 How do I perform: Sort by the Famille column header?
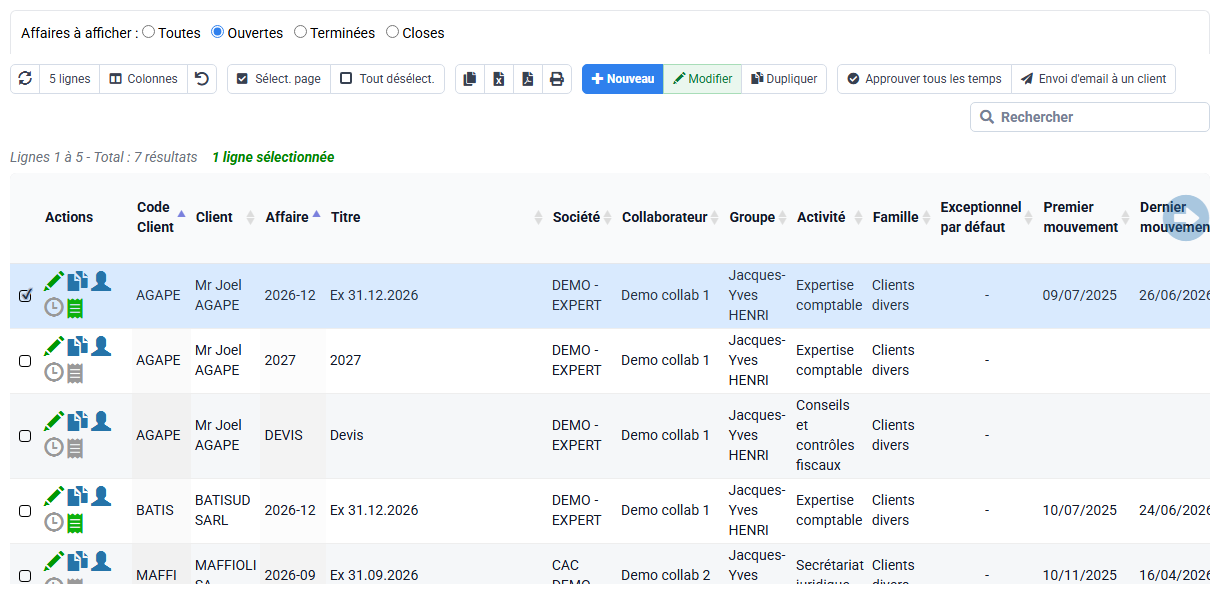pos(901,217)
